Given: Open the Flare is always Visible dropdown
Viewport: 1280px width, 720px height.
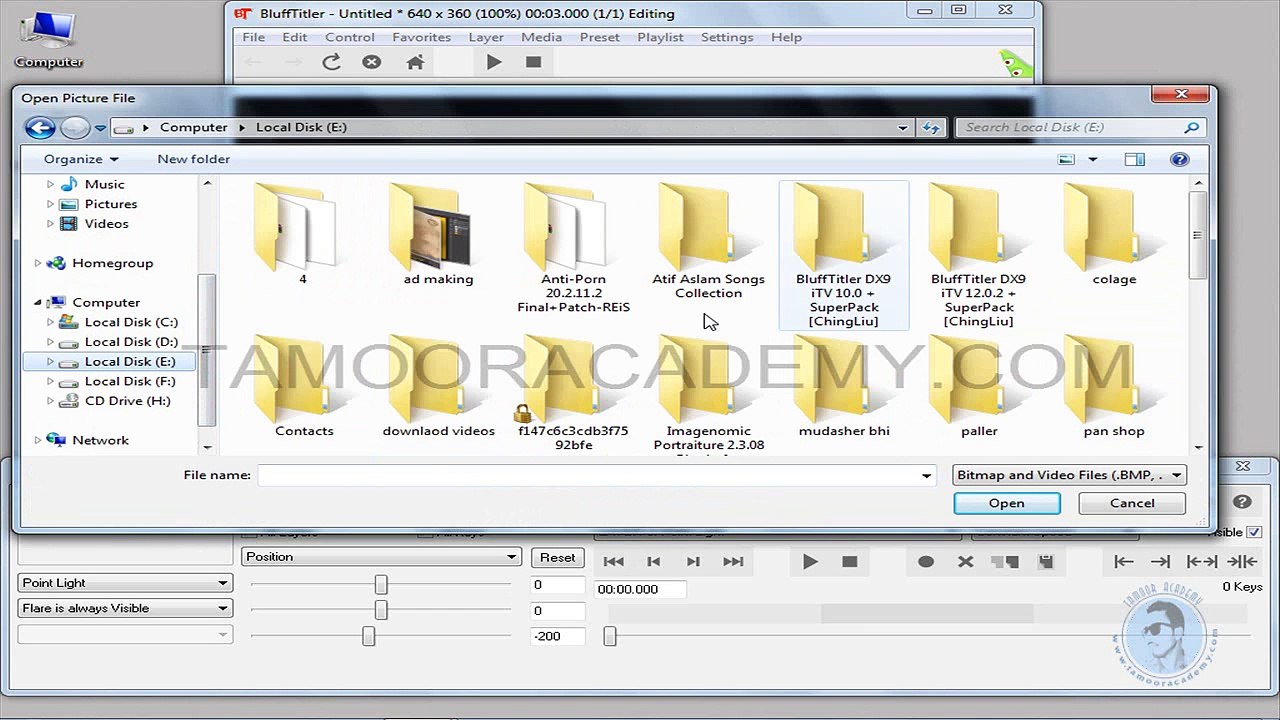Looking at the screenshot, I should coord(125,608).
